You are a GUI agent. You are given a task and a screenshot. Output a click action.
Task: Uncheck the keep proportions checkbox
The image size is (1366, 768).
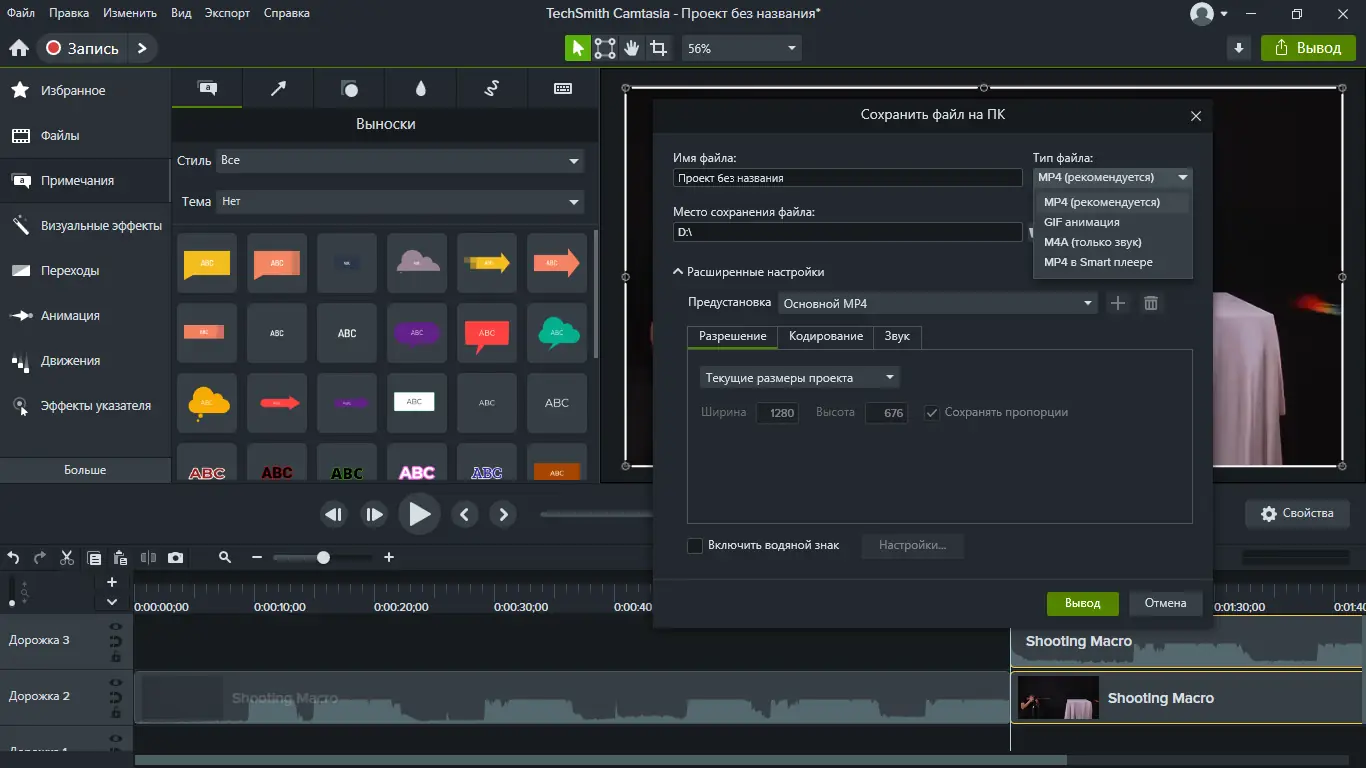[932, 412]
